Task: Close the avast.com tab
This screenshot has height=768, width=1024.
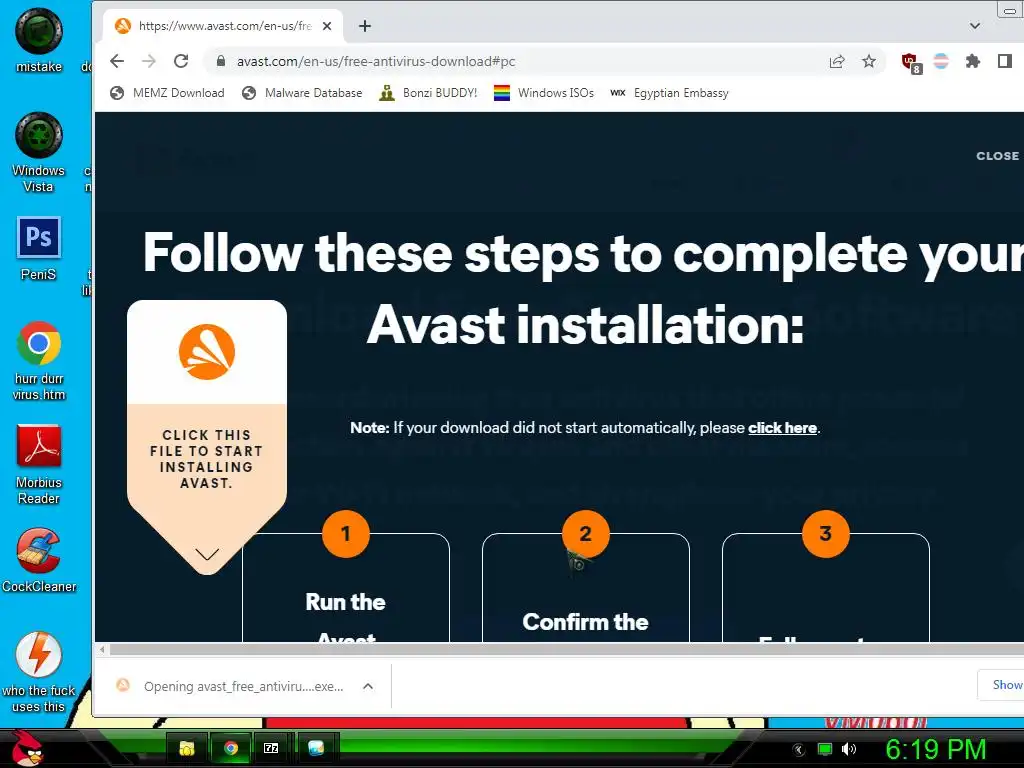Action: click(327, 26)
